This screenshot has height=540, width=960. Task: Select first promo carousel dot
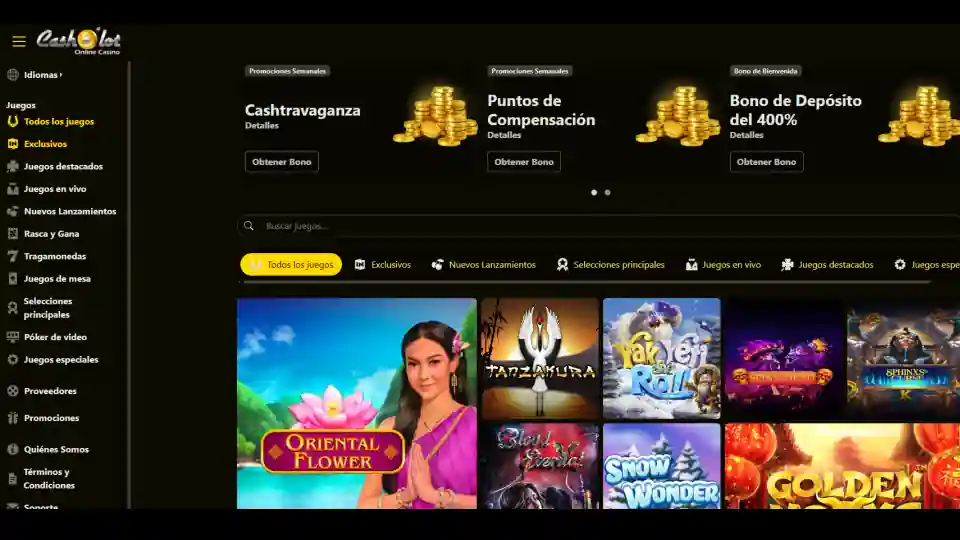pos(594,192)
